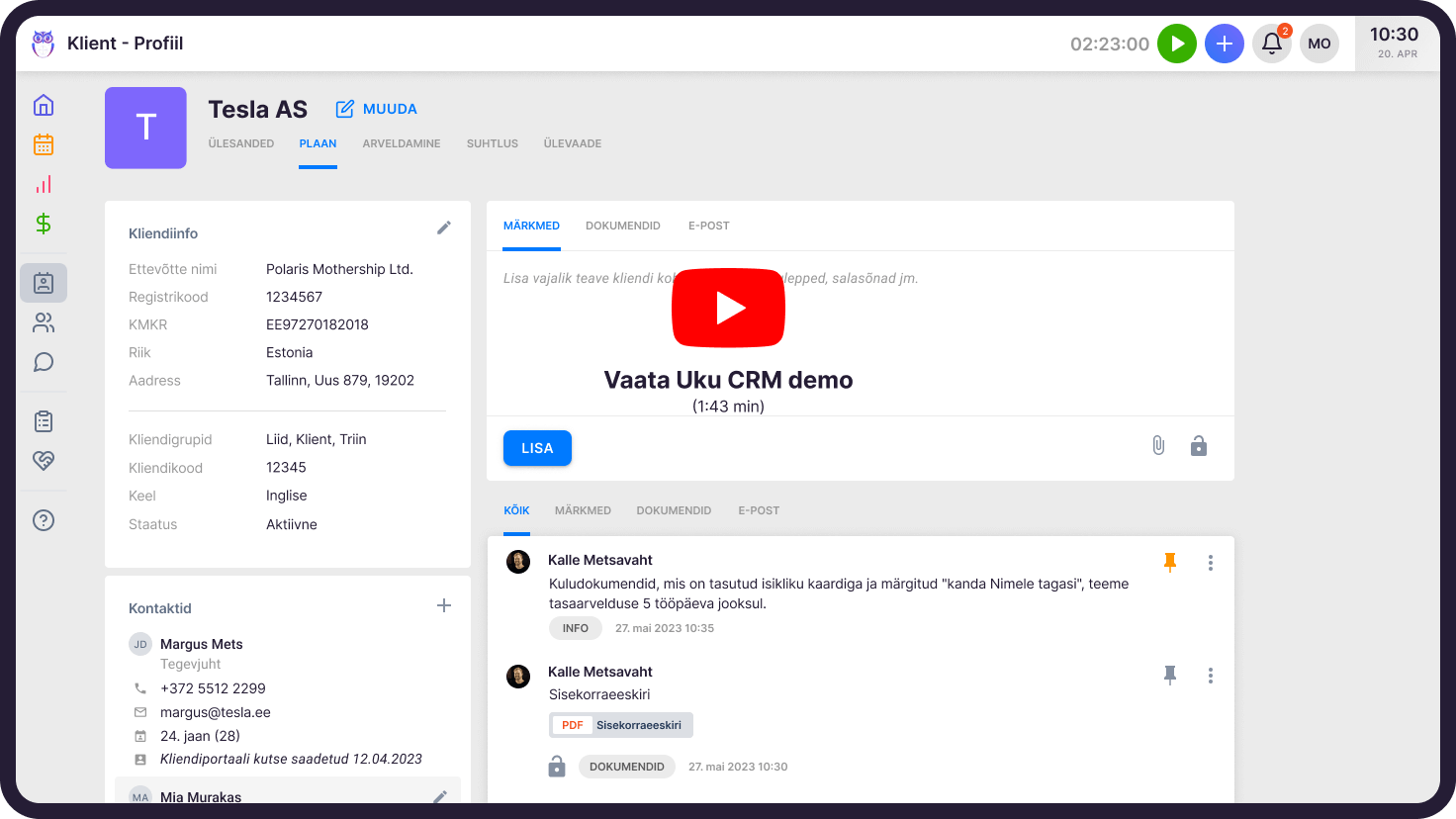1456x819 pixels.
Task: Click the timer value 02:23:00
Action: coord(1110,44)
